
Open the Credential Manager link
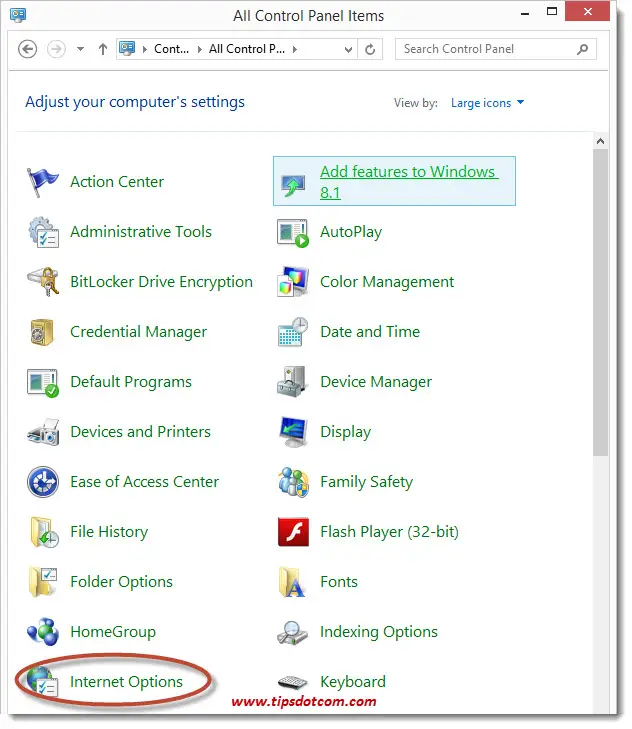[139, 332]
